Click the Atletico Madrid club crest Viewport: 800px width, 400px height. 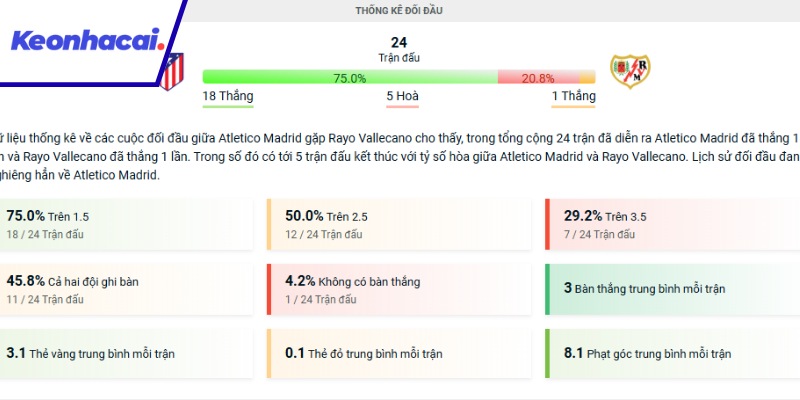[172, 71]
